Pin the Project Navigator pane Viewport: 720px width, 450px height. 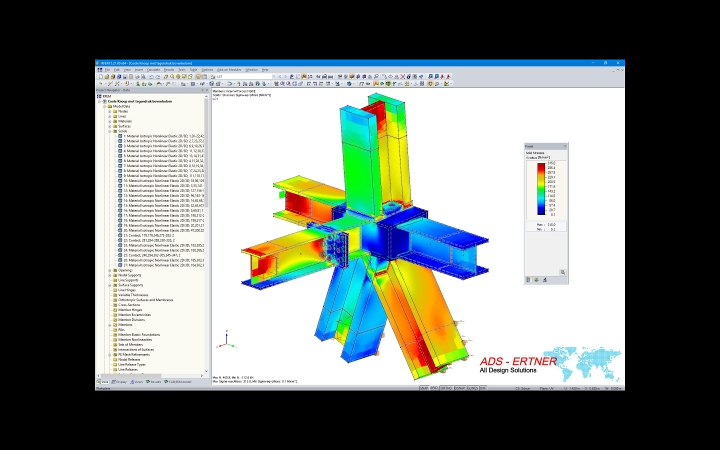(202, 90)
